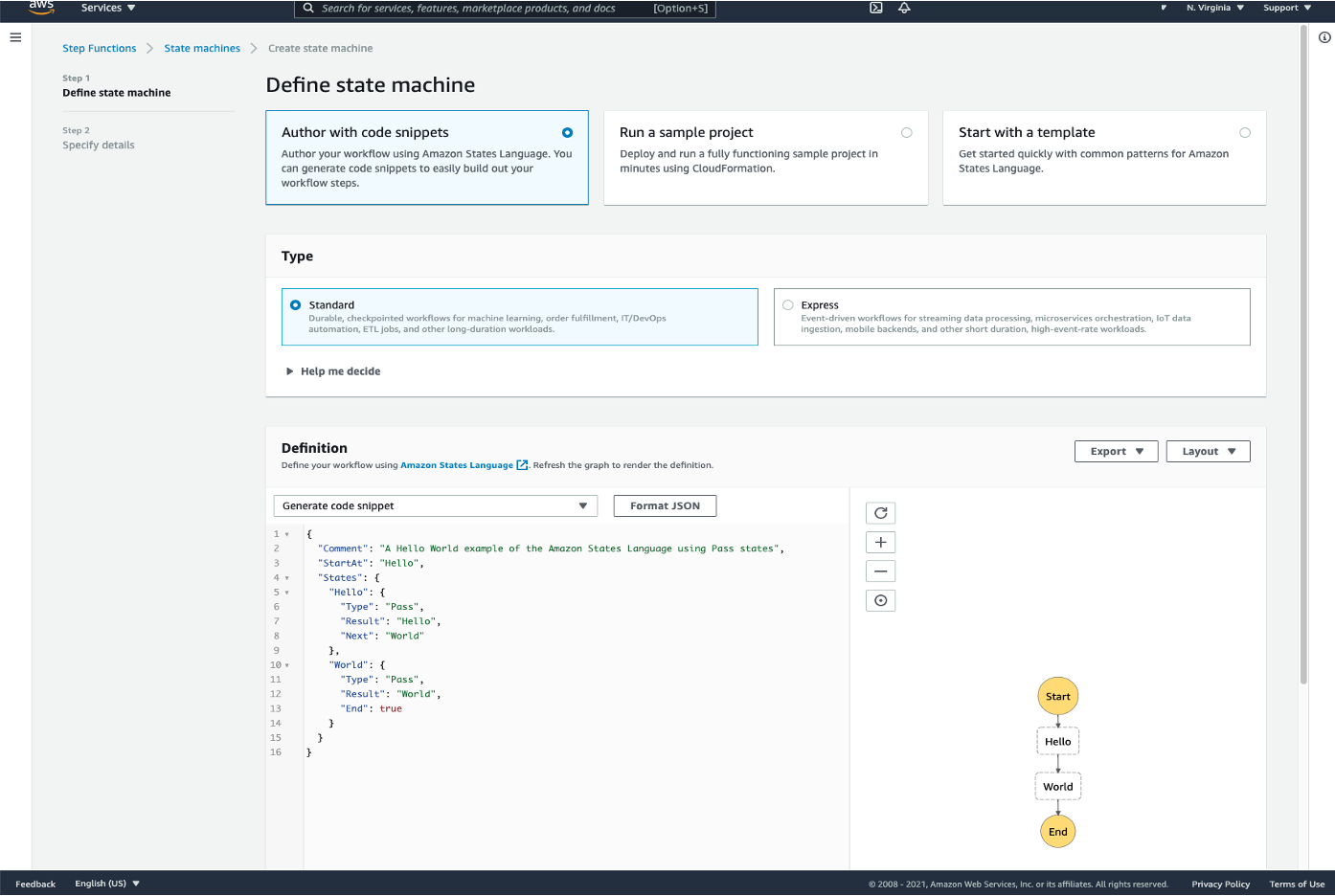Open the info panel icon
Screen dimensions: 1335x896
coord(1324,37)
